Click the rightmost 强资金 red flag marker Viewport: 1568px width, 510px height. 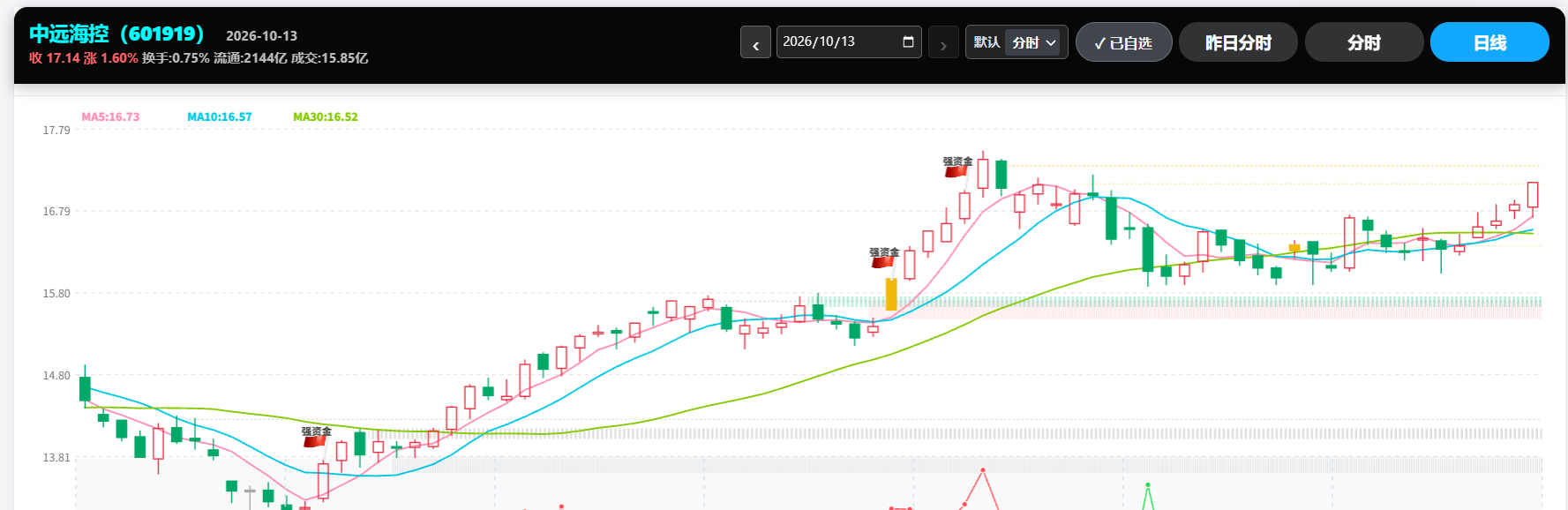pos(956,171)
